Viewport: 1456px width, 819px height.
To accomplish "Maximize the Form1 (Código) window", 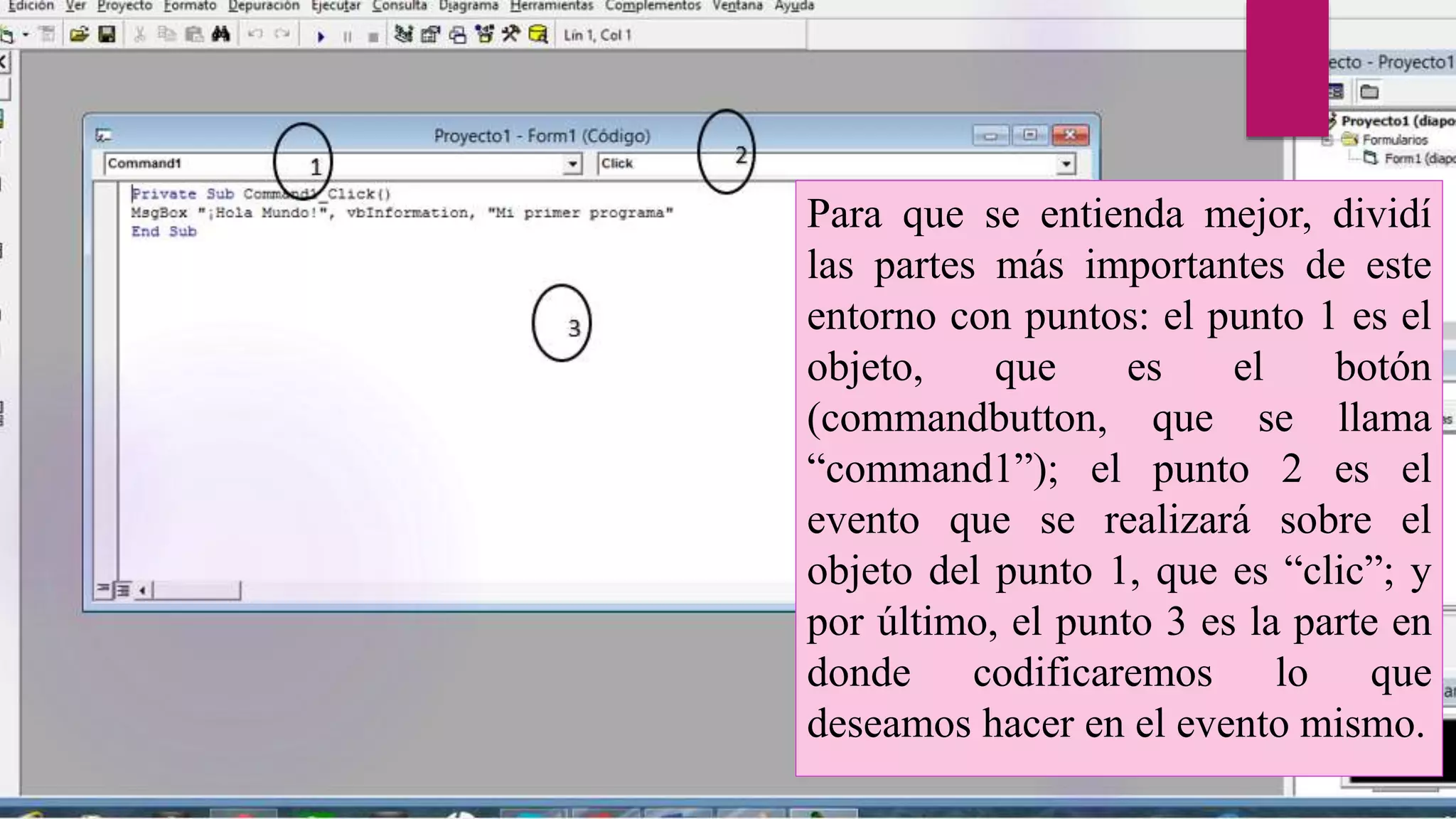I will (1029, 135).
